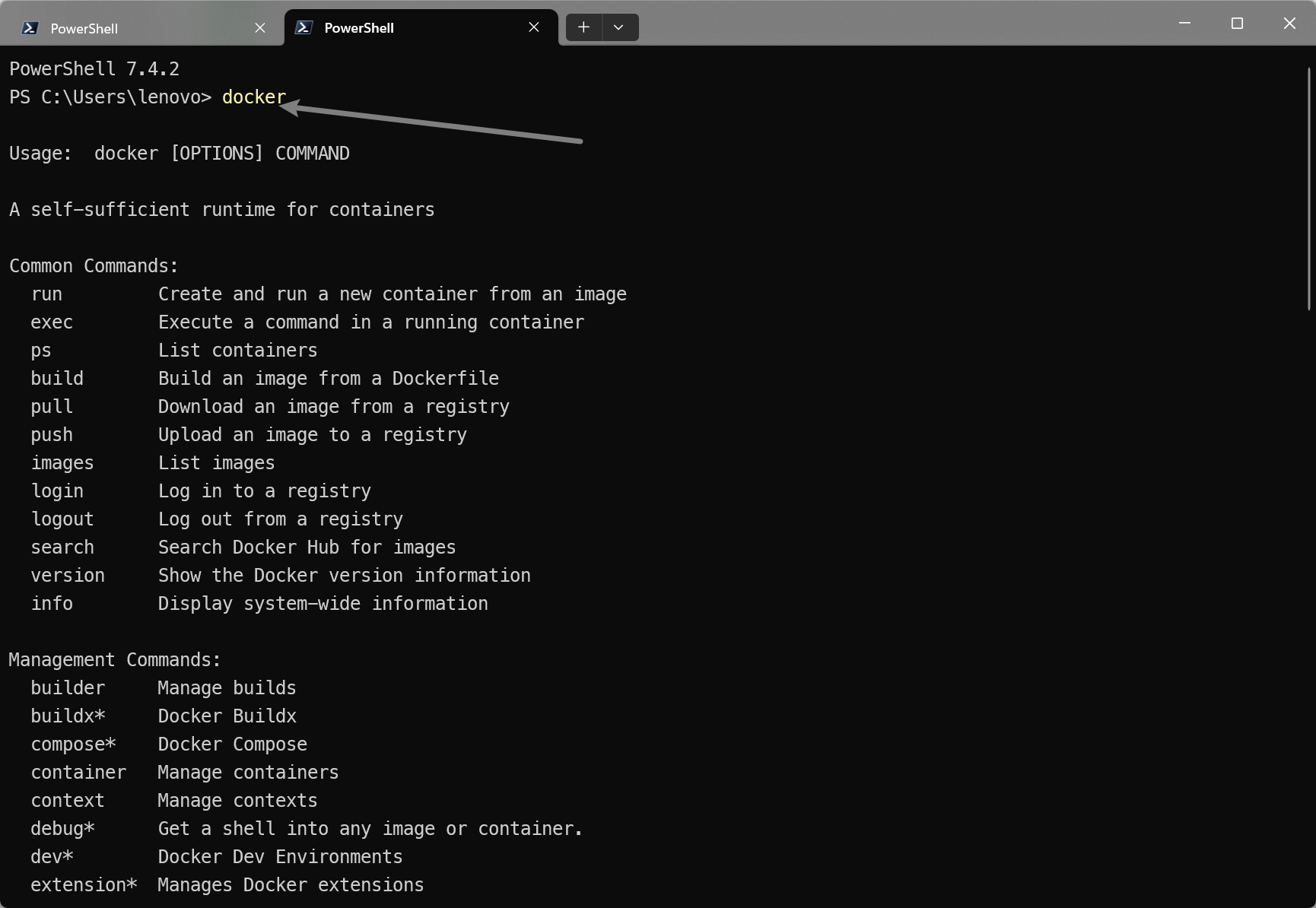
Task: Click the 'container' management command
Action: [78, 773]
